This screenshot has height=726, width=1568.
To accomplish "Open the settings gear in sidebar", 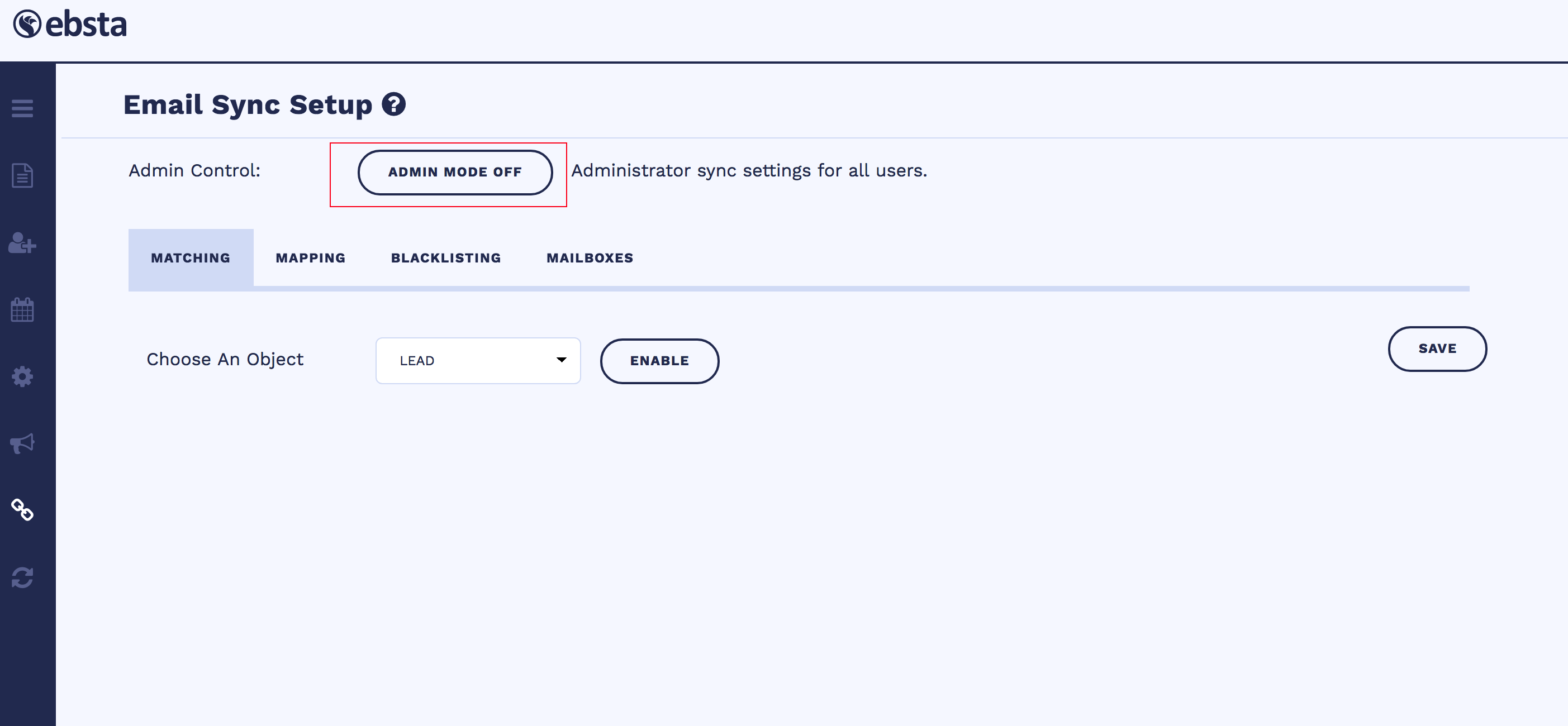I will coord(22,377).
